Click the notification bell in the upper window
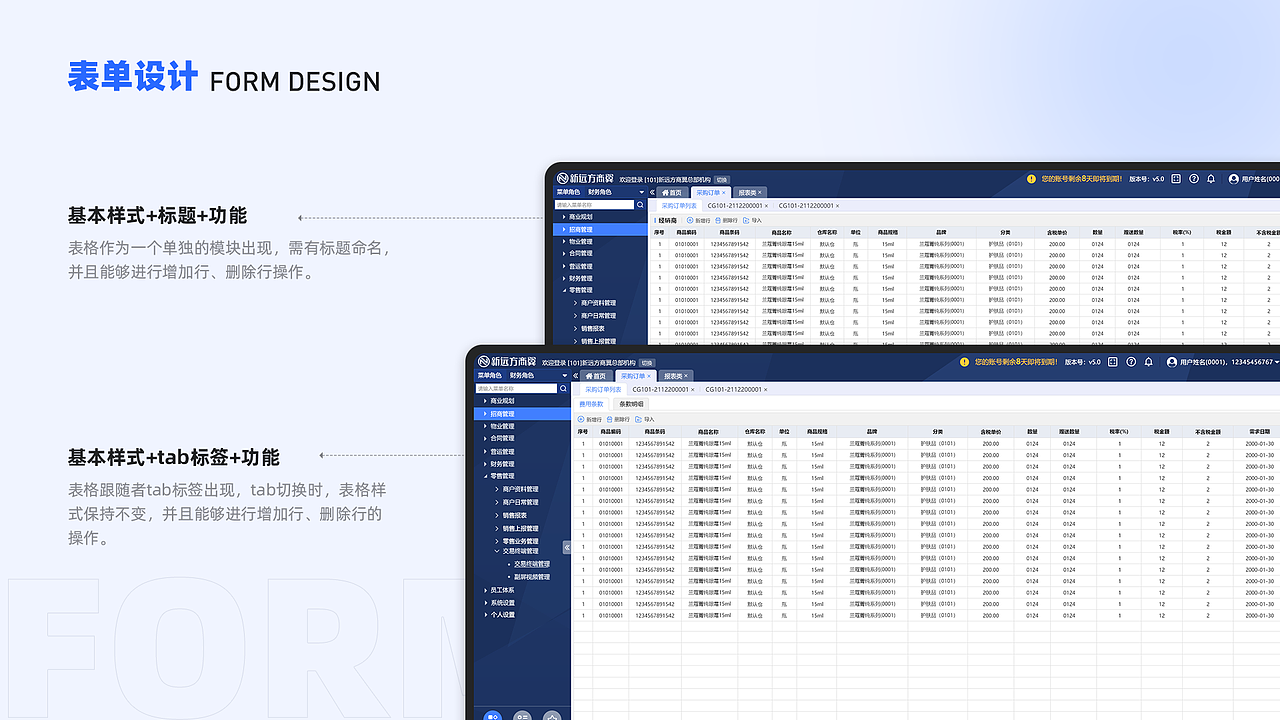Image resolution: width=1280 pixels, height=720 pixels. [1211, 179]
